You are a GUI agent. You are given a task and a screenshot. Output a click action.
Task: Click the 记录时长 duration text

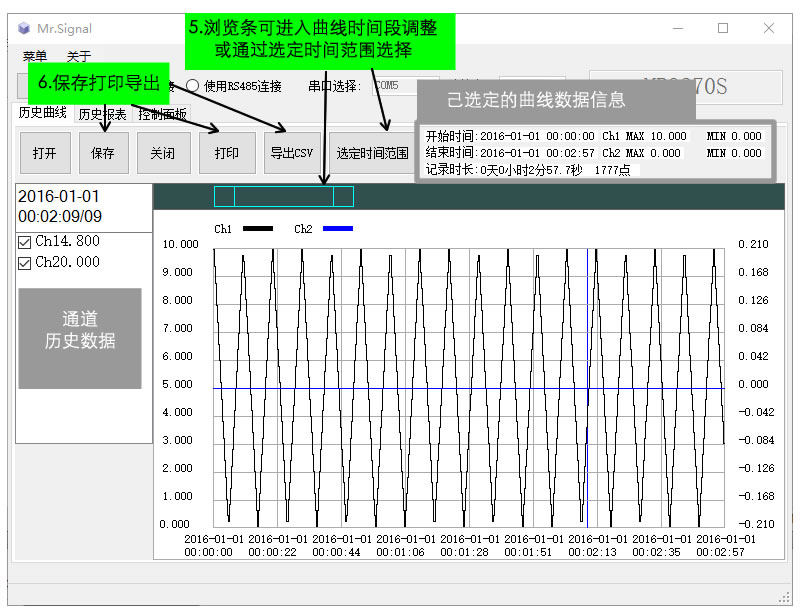(504, 170)
